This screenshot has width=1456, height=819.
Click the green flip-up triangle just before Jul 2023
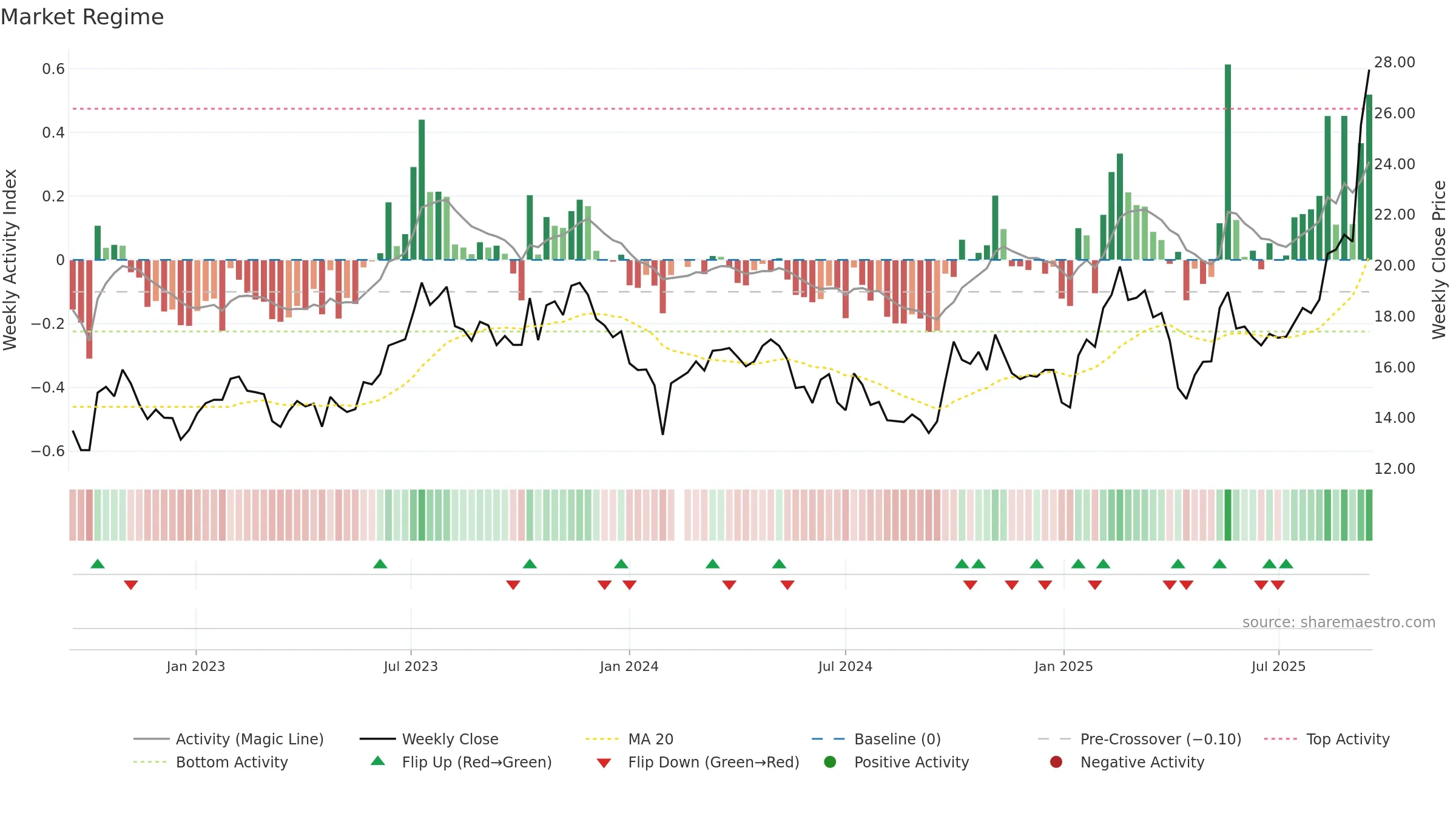pos(380,564)
